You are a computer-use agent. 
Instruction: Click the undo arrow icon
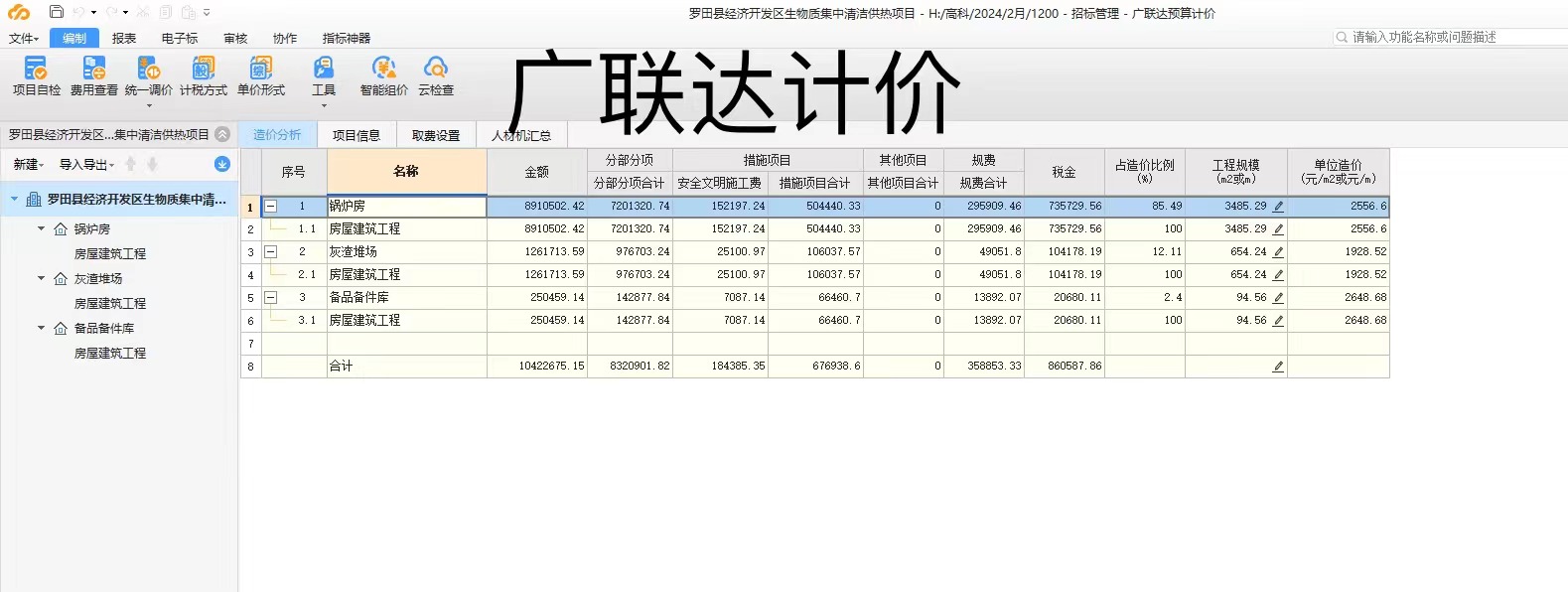coord(78,12)
